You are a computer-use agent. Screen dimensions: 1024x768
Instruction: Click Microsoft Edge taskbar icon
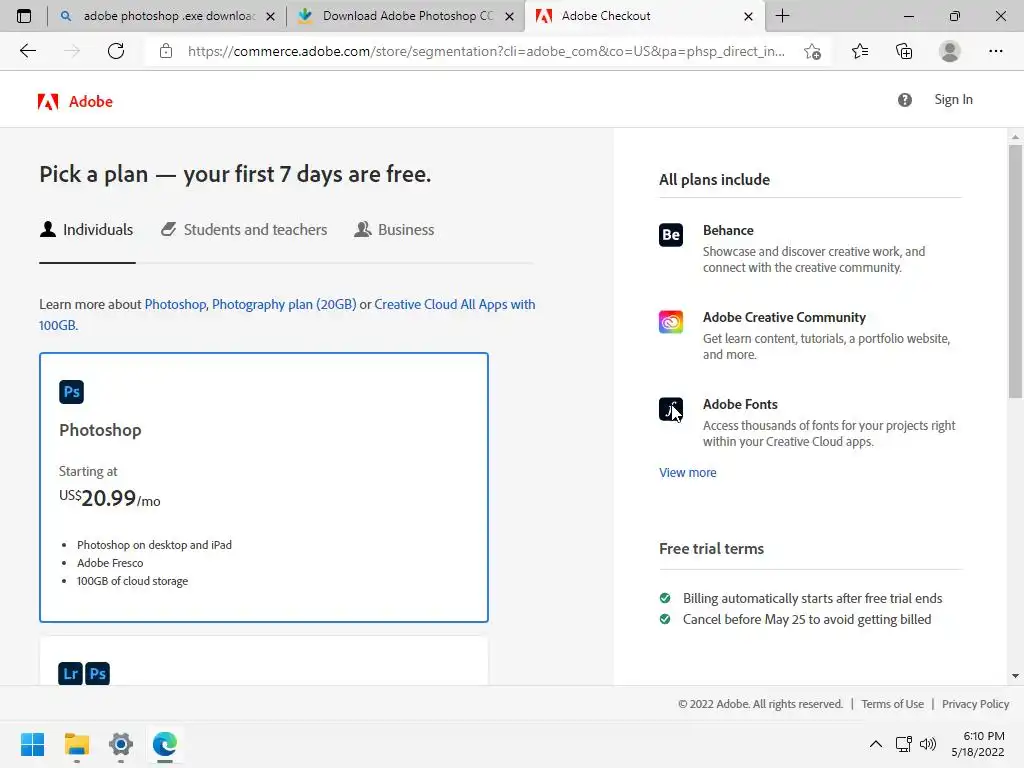[165, 744]
